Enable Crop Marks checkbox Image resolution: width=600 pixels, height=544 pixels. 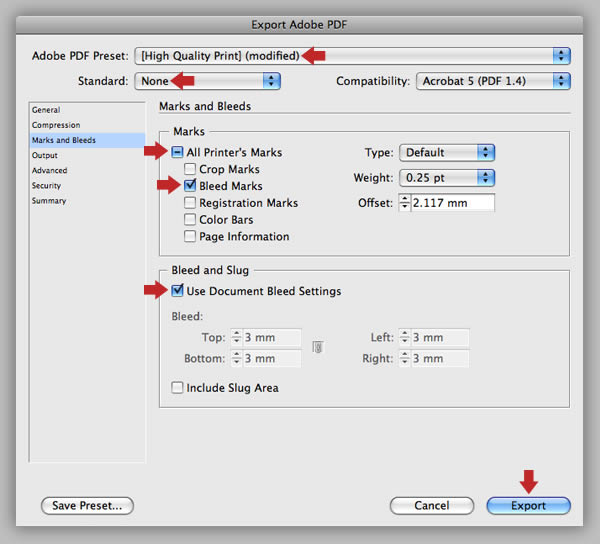tap(190, 169)
